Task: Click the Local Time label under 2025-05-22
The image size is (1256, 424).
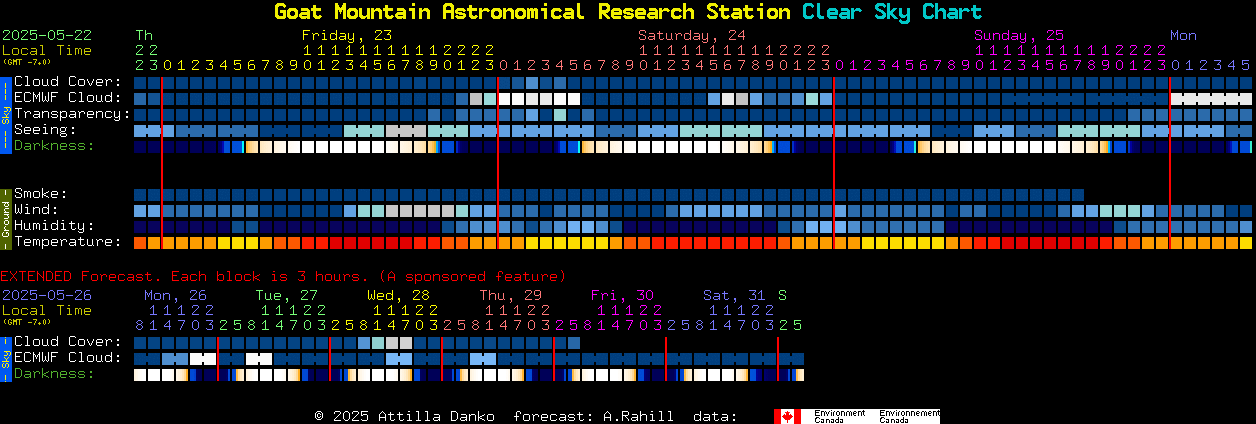Action: click(47, 50)
